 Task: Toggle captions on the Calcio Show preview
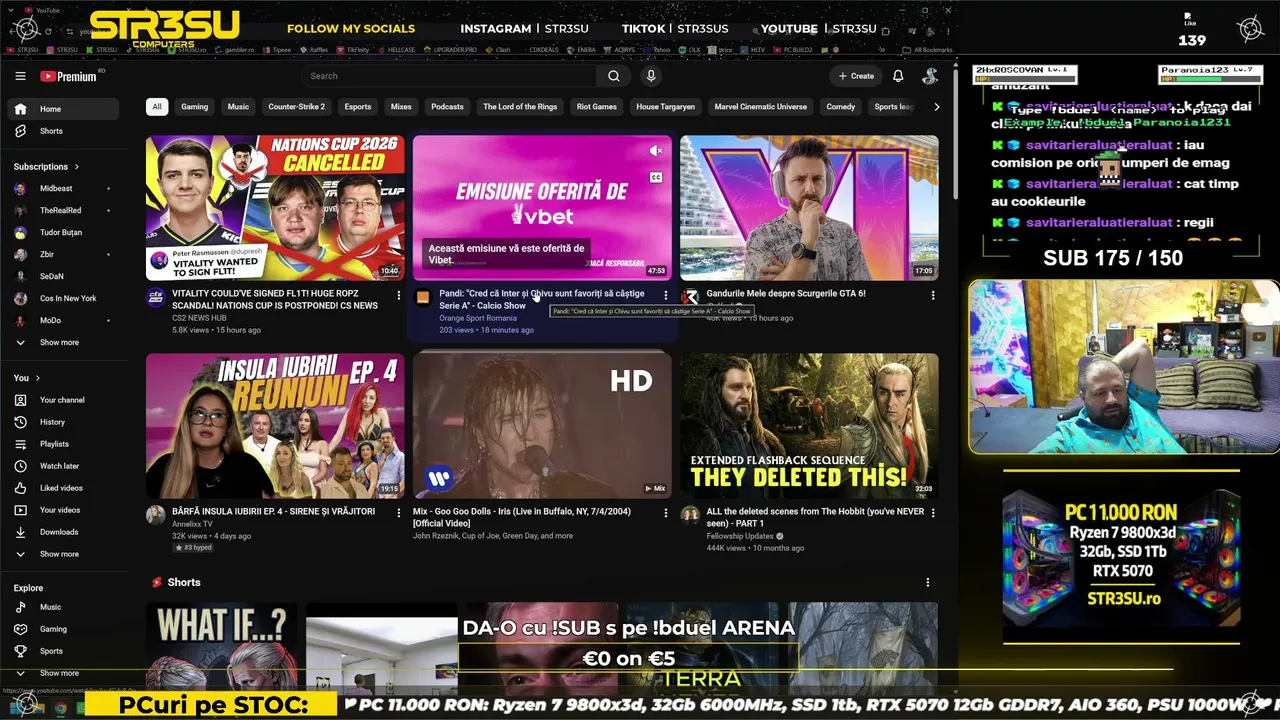pos(656,177)
